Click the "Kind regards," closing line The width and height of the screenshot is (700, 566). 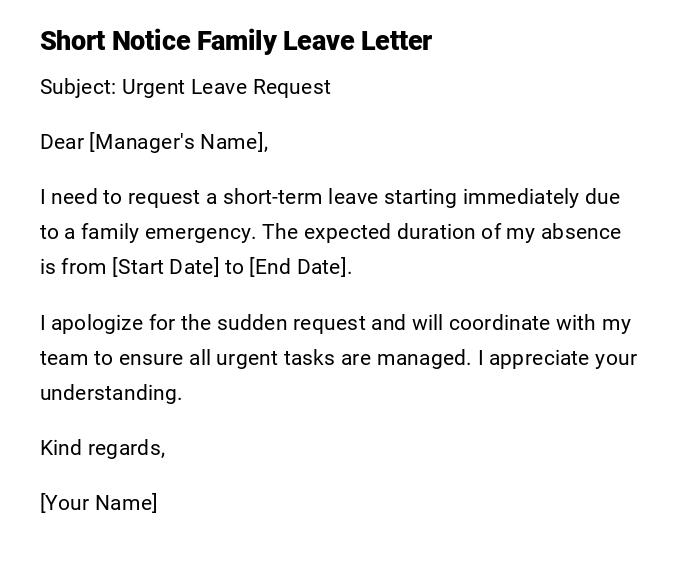coord(102,448)
